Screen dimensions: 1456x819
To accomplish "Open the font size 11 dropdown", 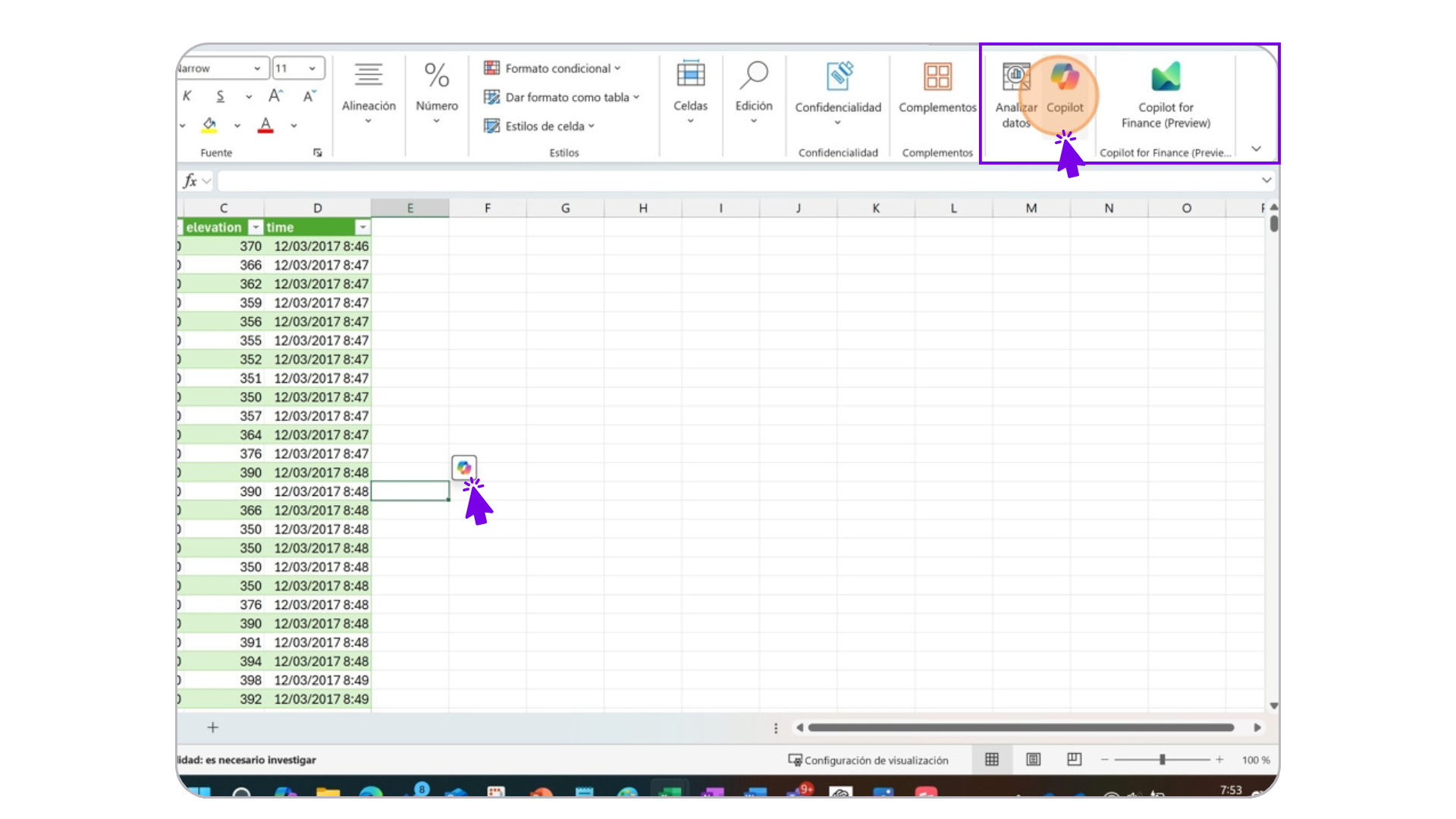I will 312,68.
